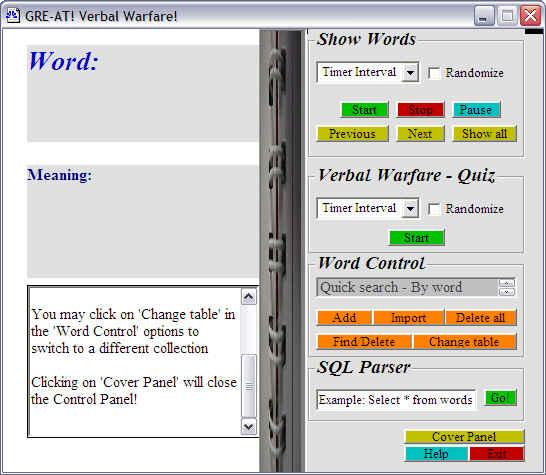Go to the Previous word
The height and width of the screenshot is (475, 546).
352,134
